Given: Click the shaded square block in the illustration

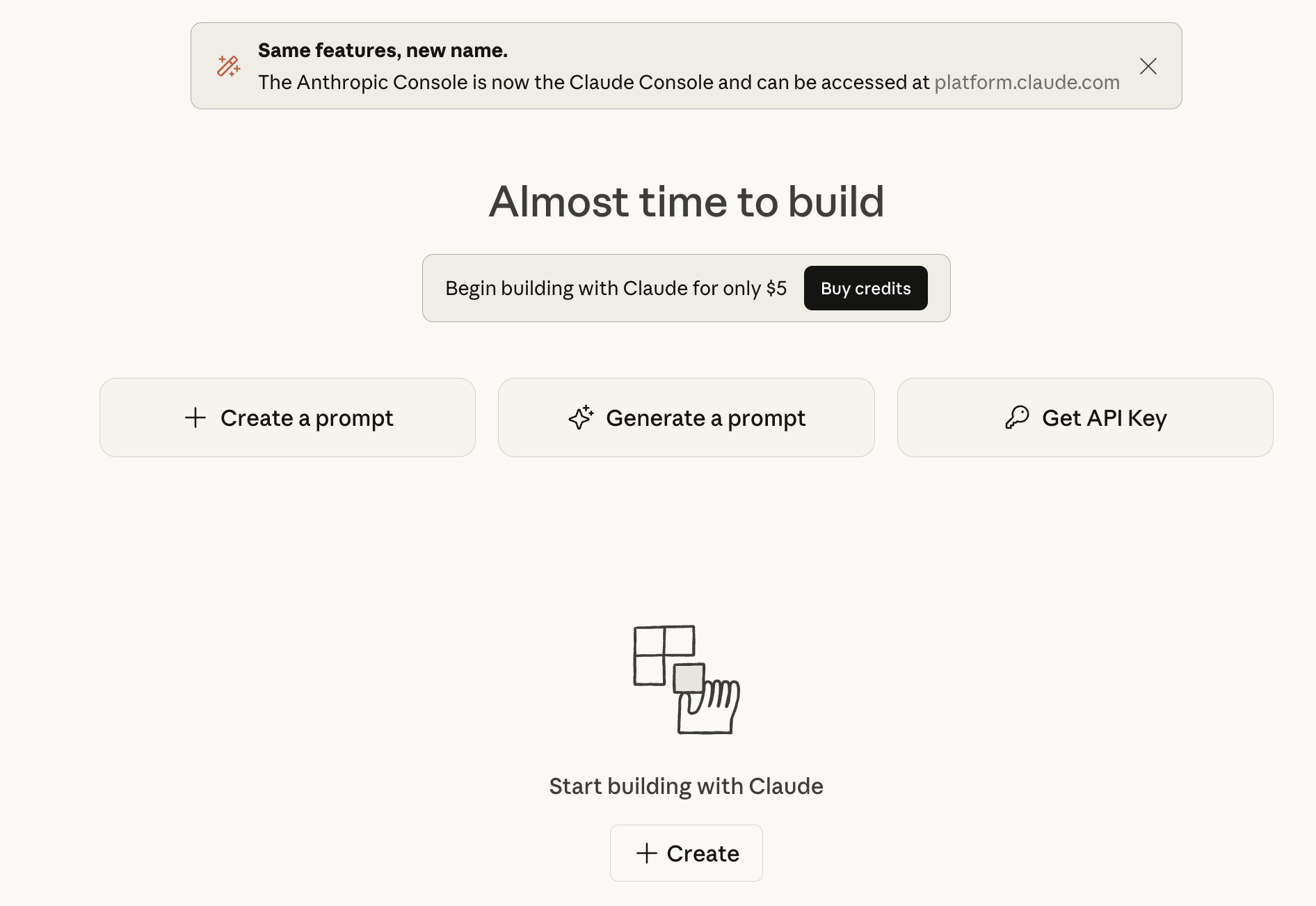Looking at the screenshot, I should (x=689, y=678).
